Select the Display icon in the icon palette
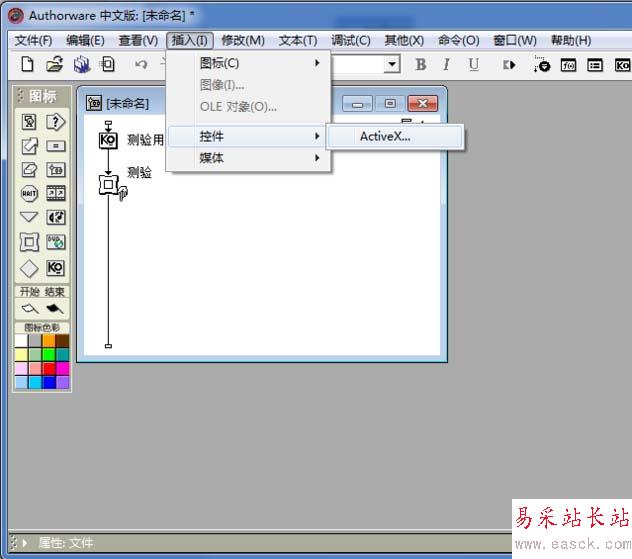 coord(29,122)
